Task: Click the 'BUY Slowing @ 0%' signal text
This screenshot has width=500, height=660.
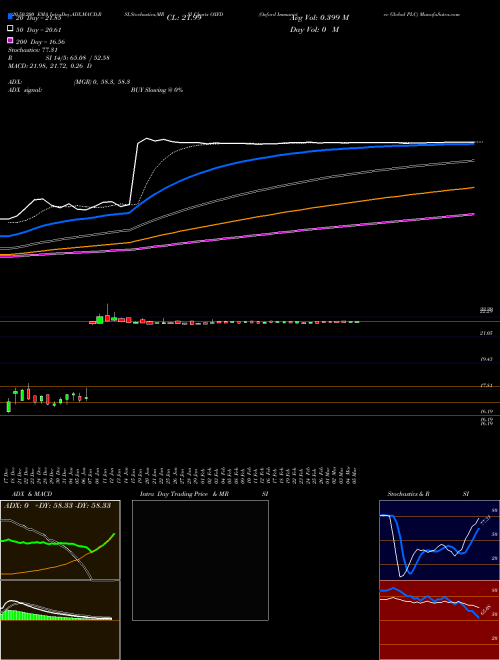Action: pos(157,90)
